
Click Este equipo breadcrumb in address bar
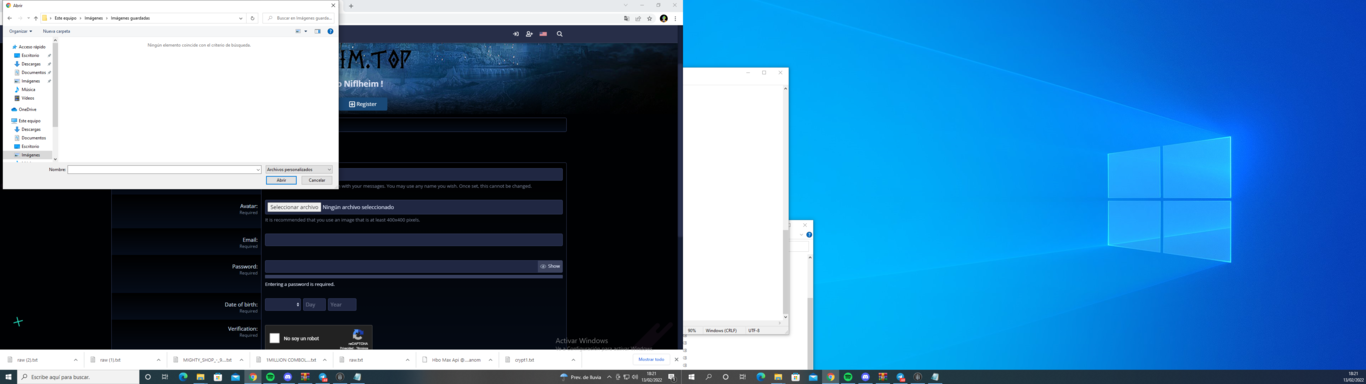pyautogui.click(x=65, y=18)
